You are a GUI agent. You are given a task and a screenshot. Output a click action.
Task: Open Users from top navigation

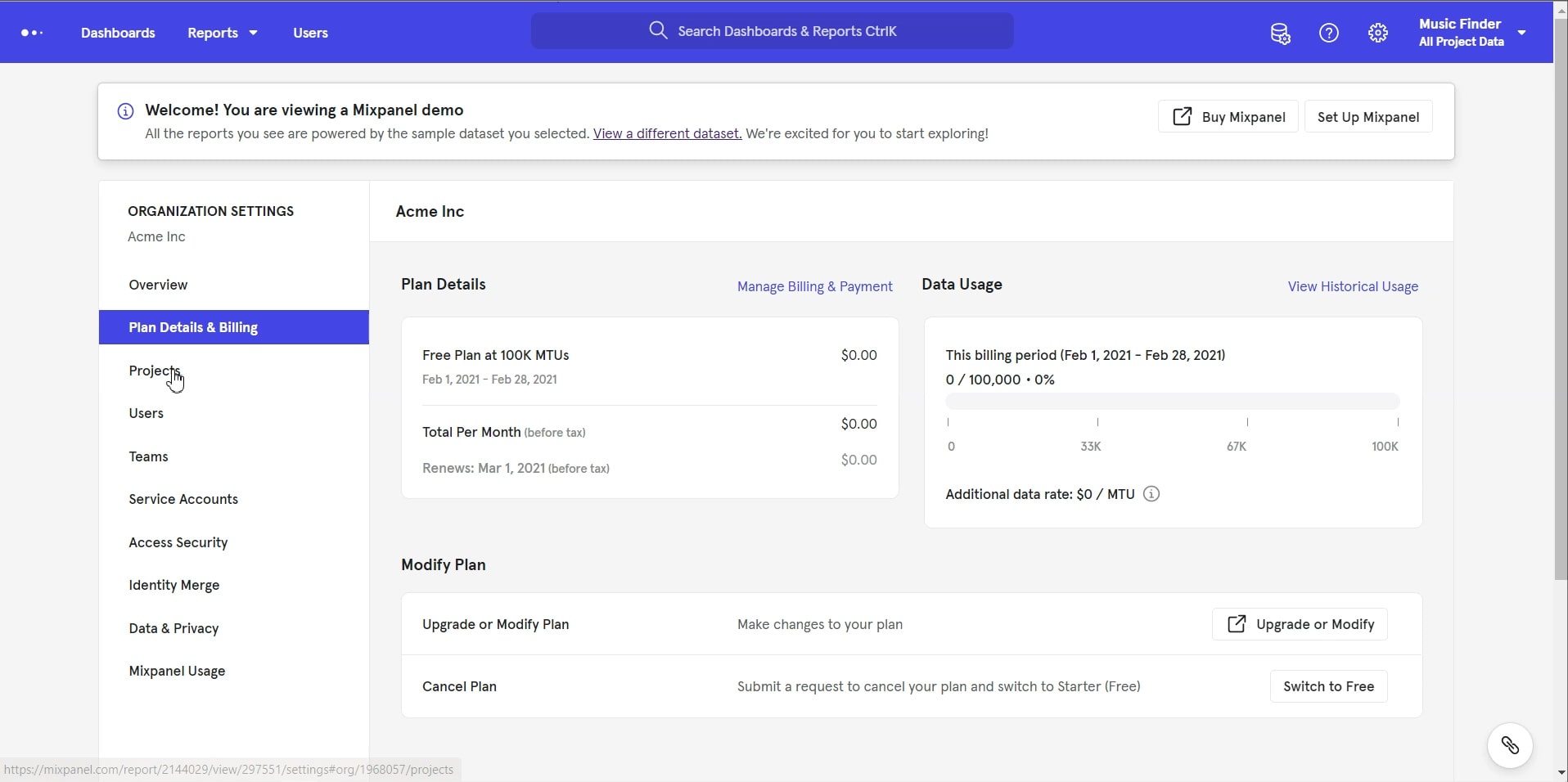(309, 33)
